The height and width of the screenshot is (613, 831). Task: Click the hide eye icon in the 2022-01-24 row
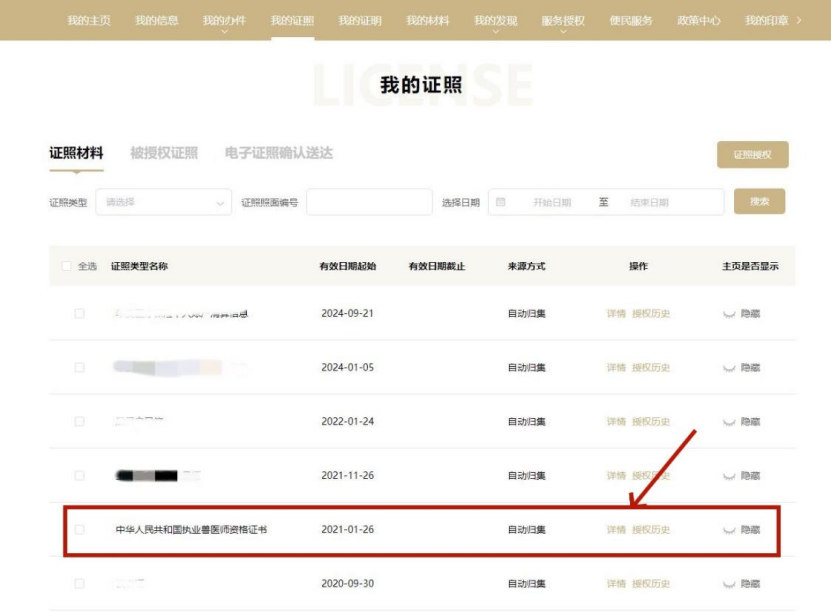coord(729,422)
